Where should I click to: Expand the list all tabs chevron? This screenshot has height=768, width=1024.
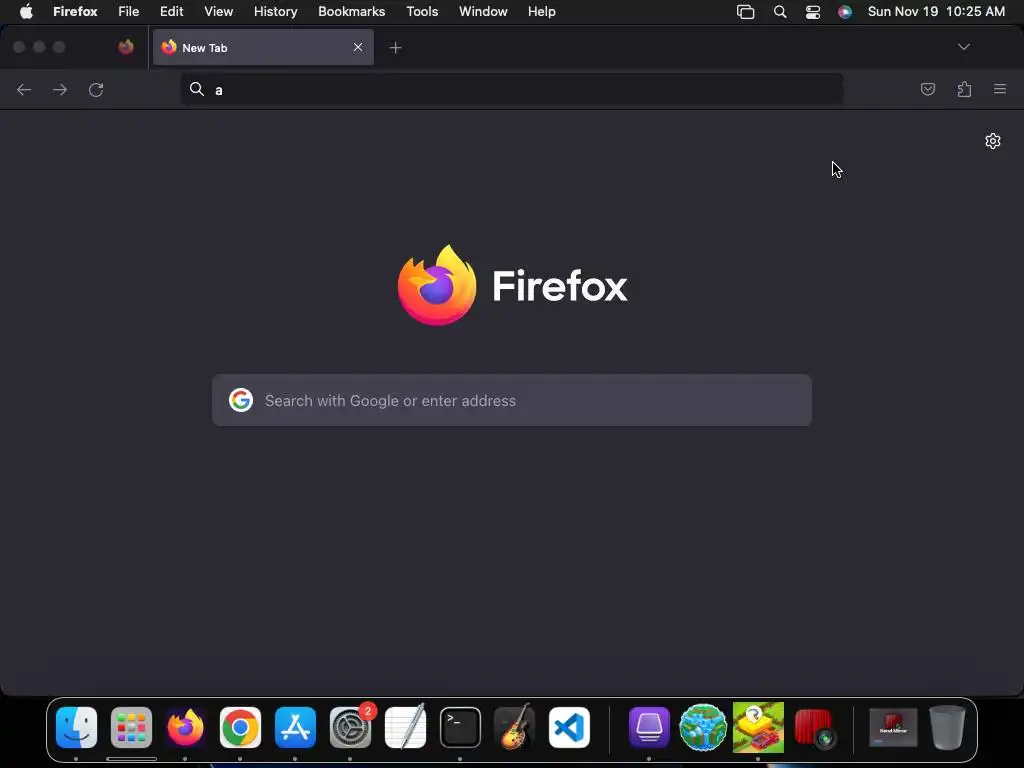(964, 47)
